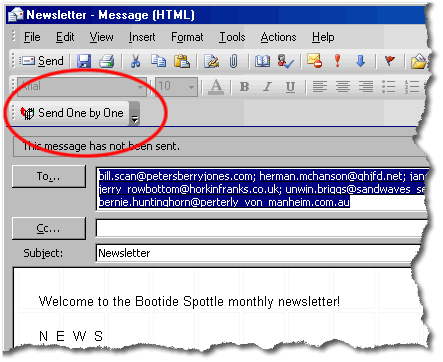Apply numbered list formatting
The height and width of the screenshot is (362, 443).
coord(412,87)
